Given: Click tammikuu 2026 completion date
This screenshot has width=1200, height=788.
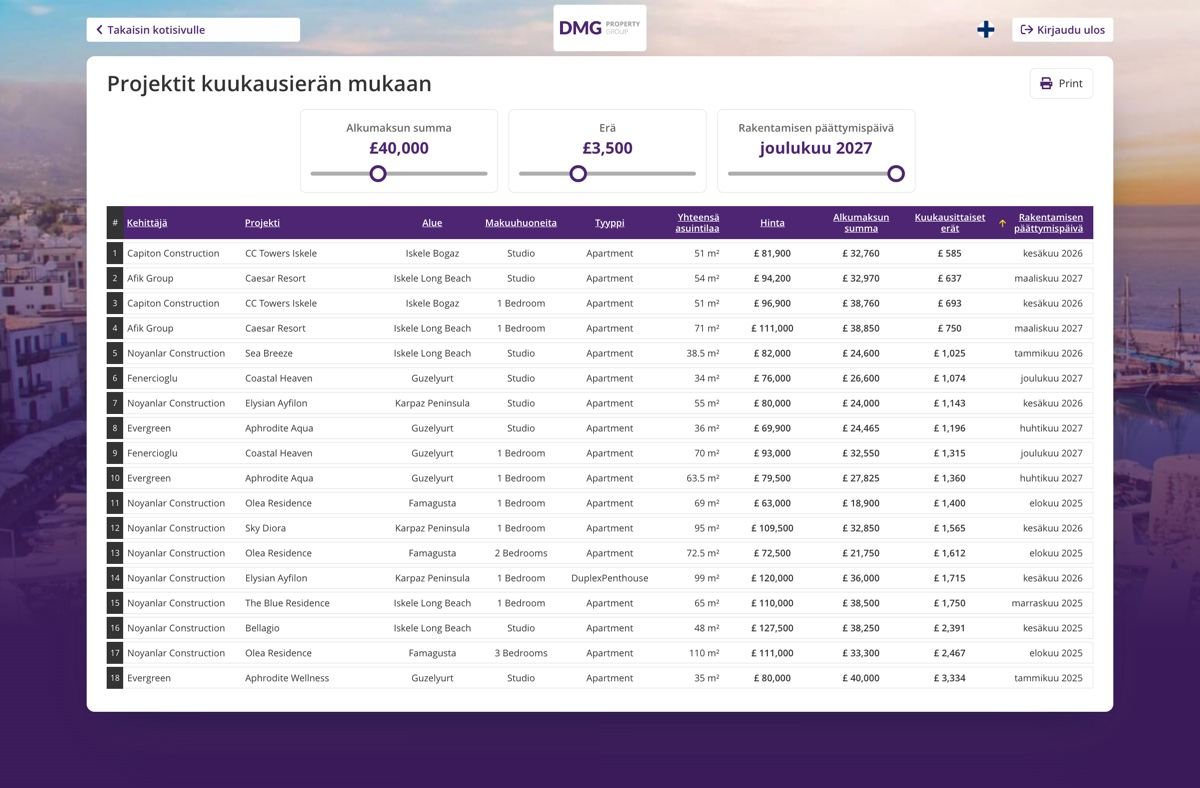Looking at the screenshot, I should click(x=1048, y=353).
